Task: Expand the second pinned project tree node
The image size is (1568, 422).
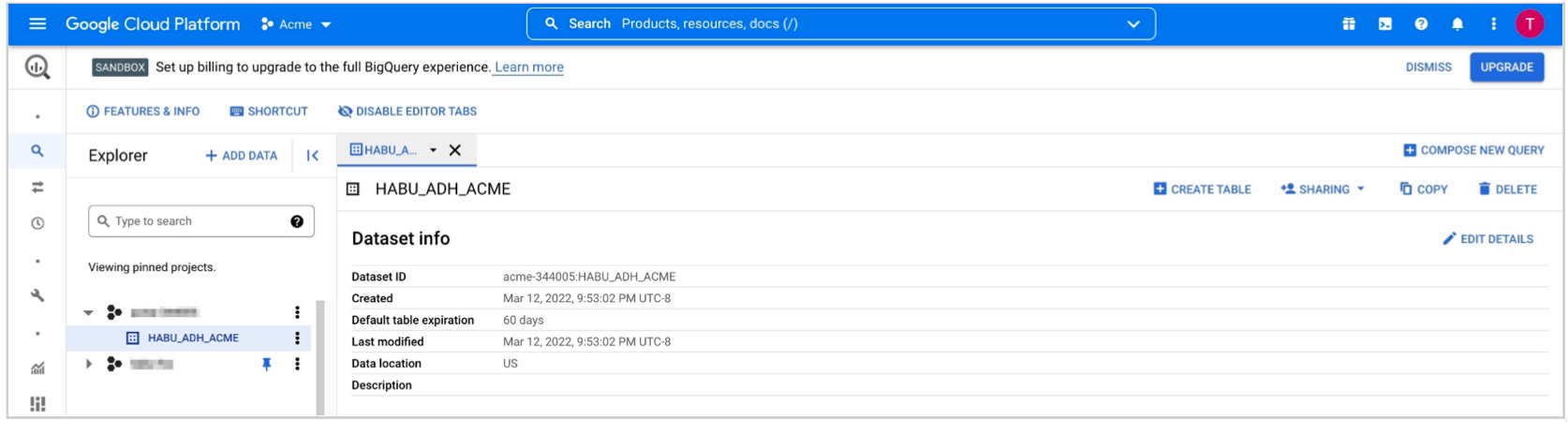Action: (x=89, y=364)
